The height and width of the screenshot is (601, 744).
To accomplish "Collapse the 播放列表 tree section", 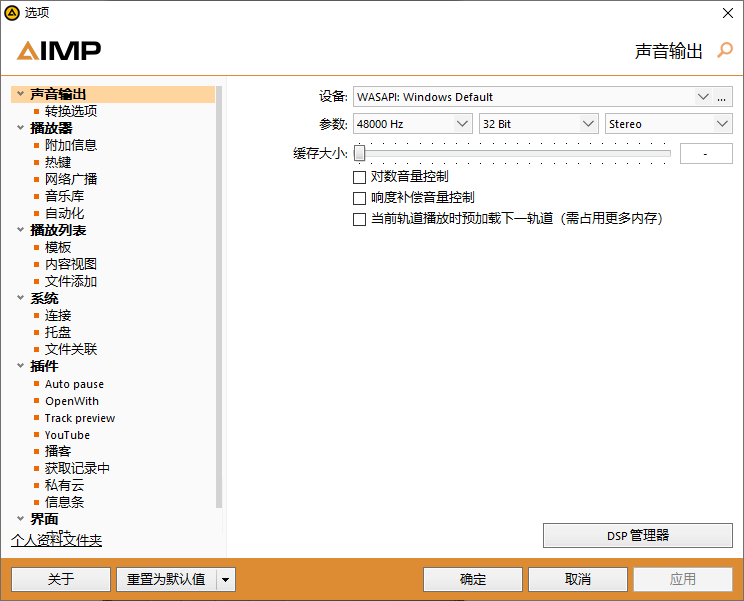I will click(x=20, y=230).
